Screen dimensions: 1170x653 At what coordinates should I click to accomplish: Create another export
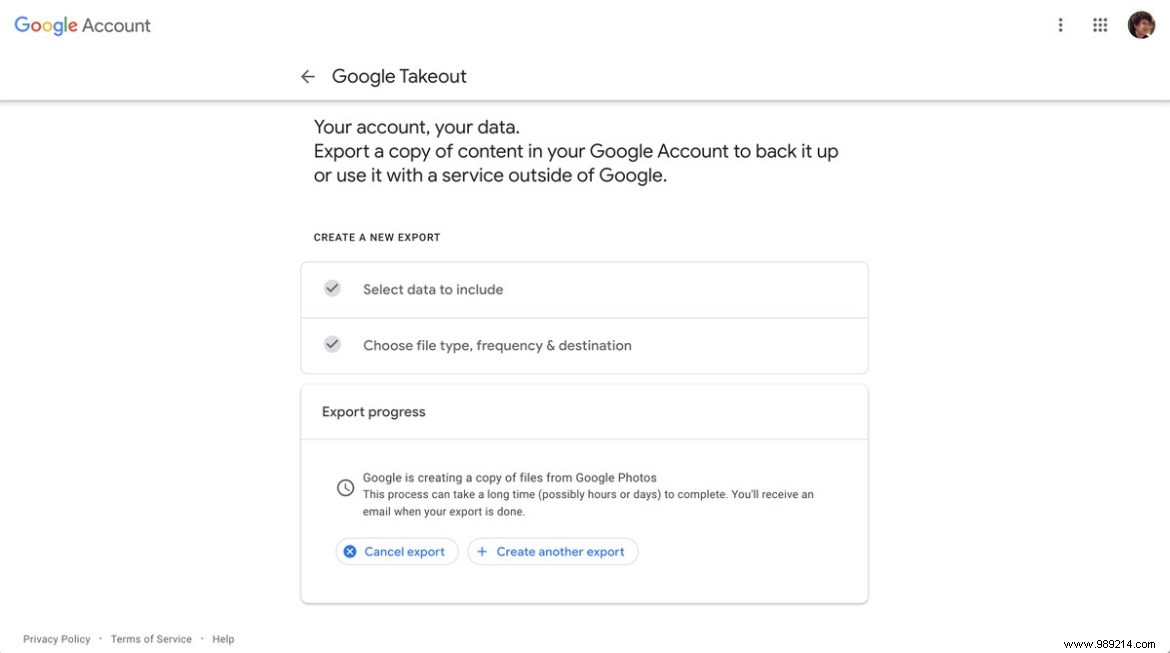[553, 551]
